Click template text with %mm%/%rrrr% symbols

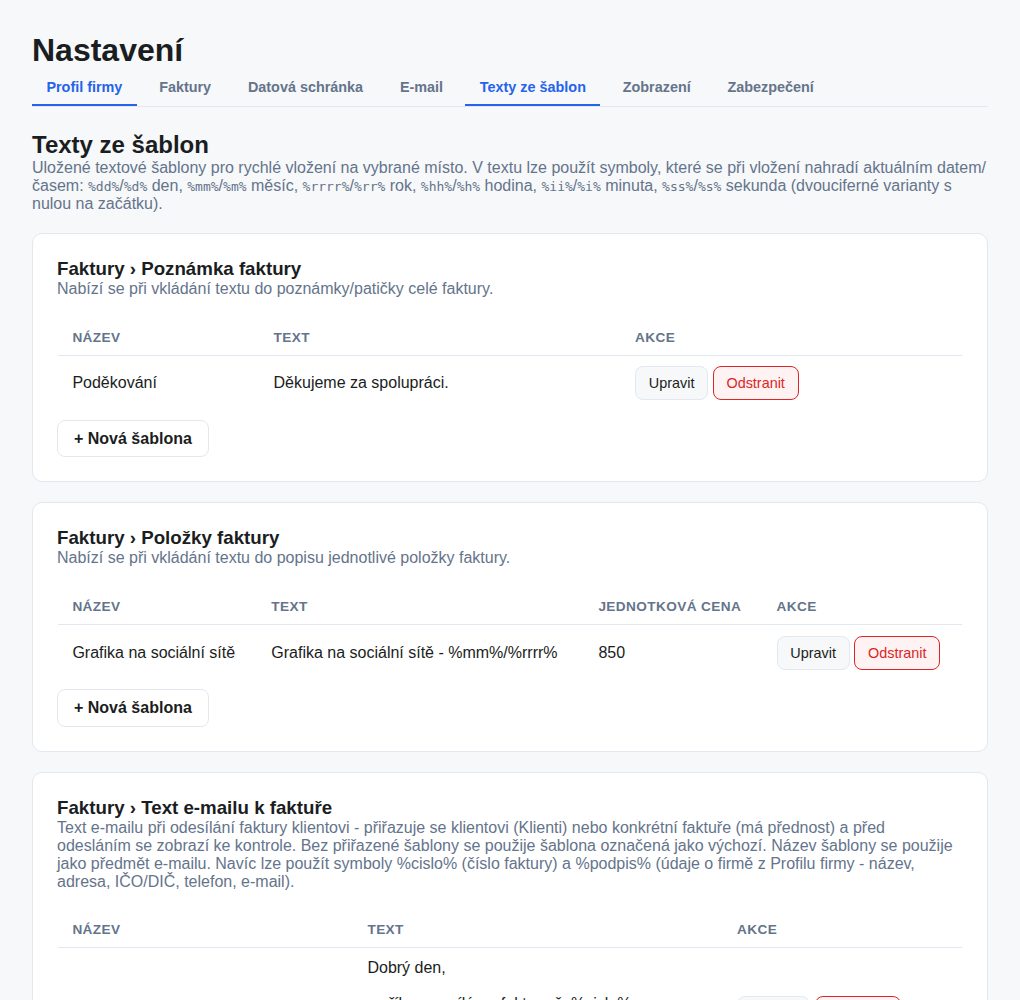point(414,653)
